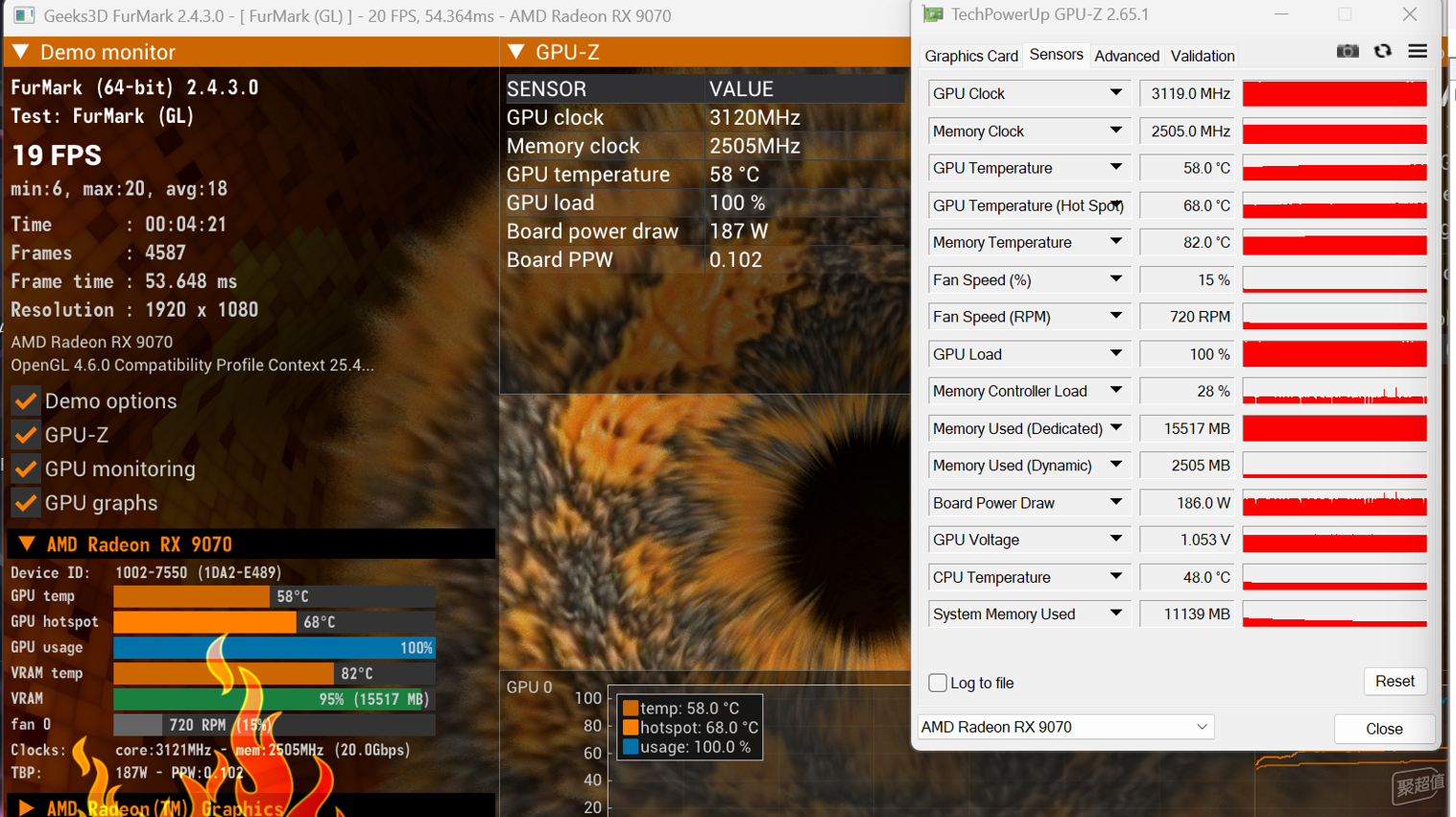
Task: Open the Memory Clock sensor dropdown
Action: 1115,131
